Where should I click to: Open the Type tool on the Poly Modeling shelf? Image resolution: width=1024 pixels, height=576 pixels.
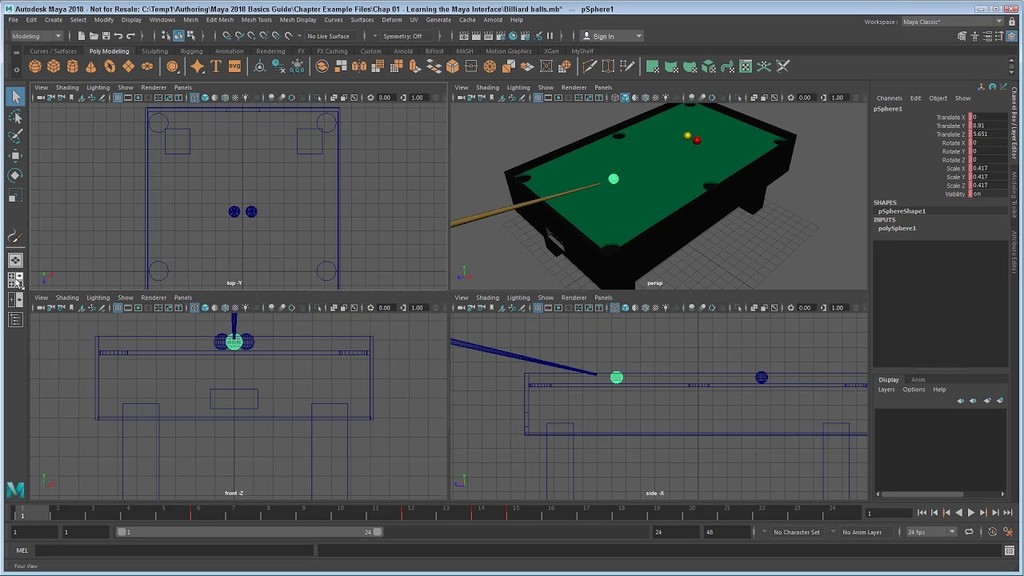[216, 65]
